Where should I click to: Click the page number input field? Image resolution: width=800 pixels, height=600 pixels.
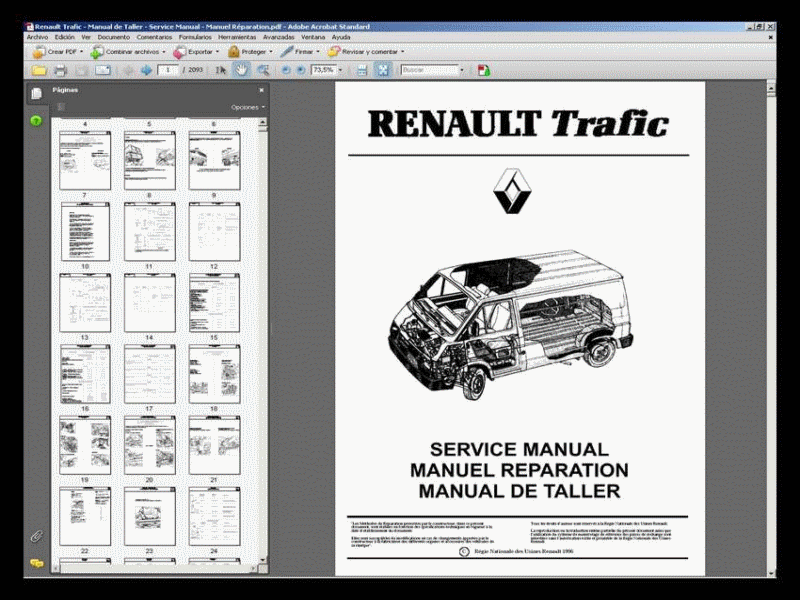point(167,70)
